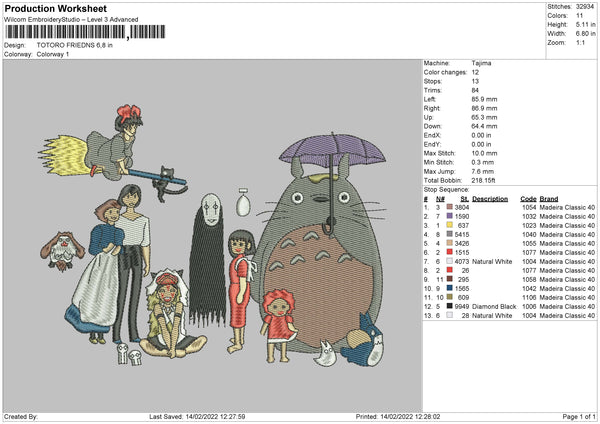Screen dimensions: 600x424
Task: Click the Stop Sequence heading
Action: pos(446,189)
